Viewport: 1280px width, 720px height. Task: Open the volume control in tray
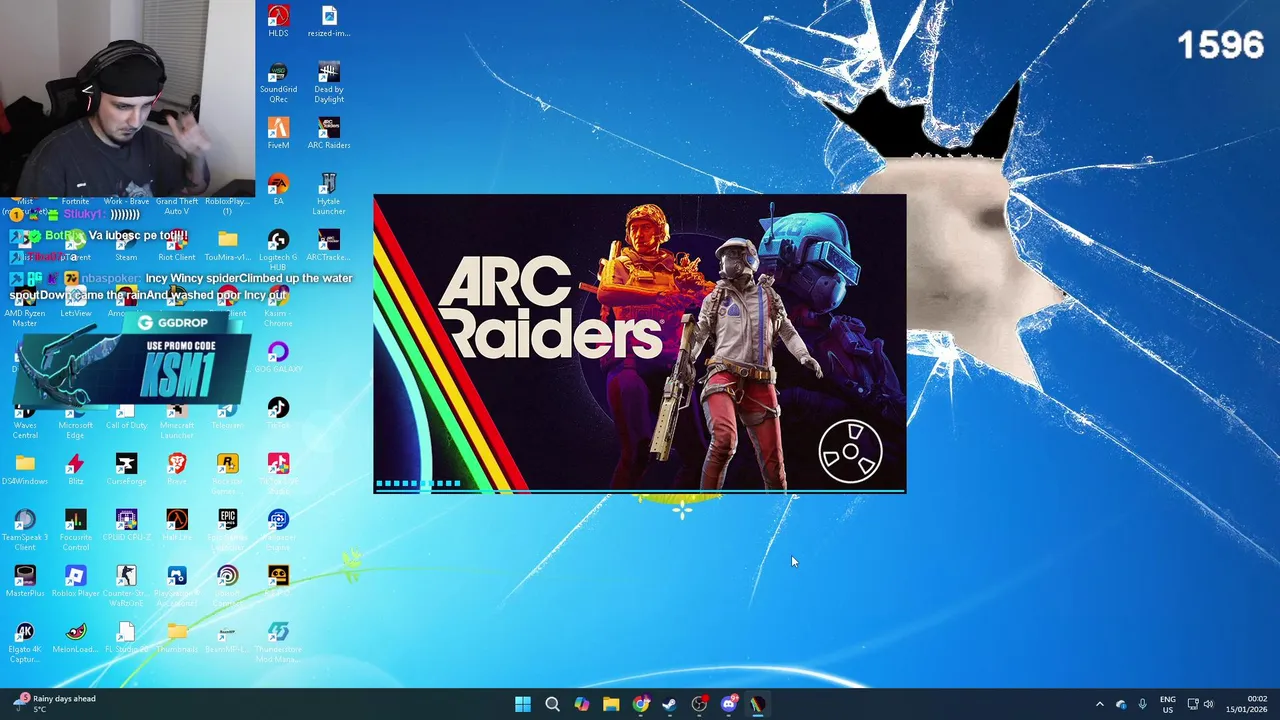[x=1208, y=704]
